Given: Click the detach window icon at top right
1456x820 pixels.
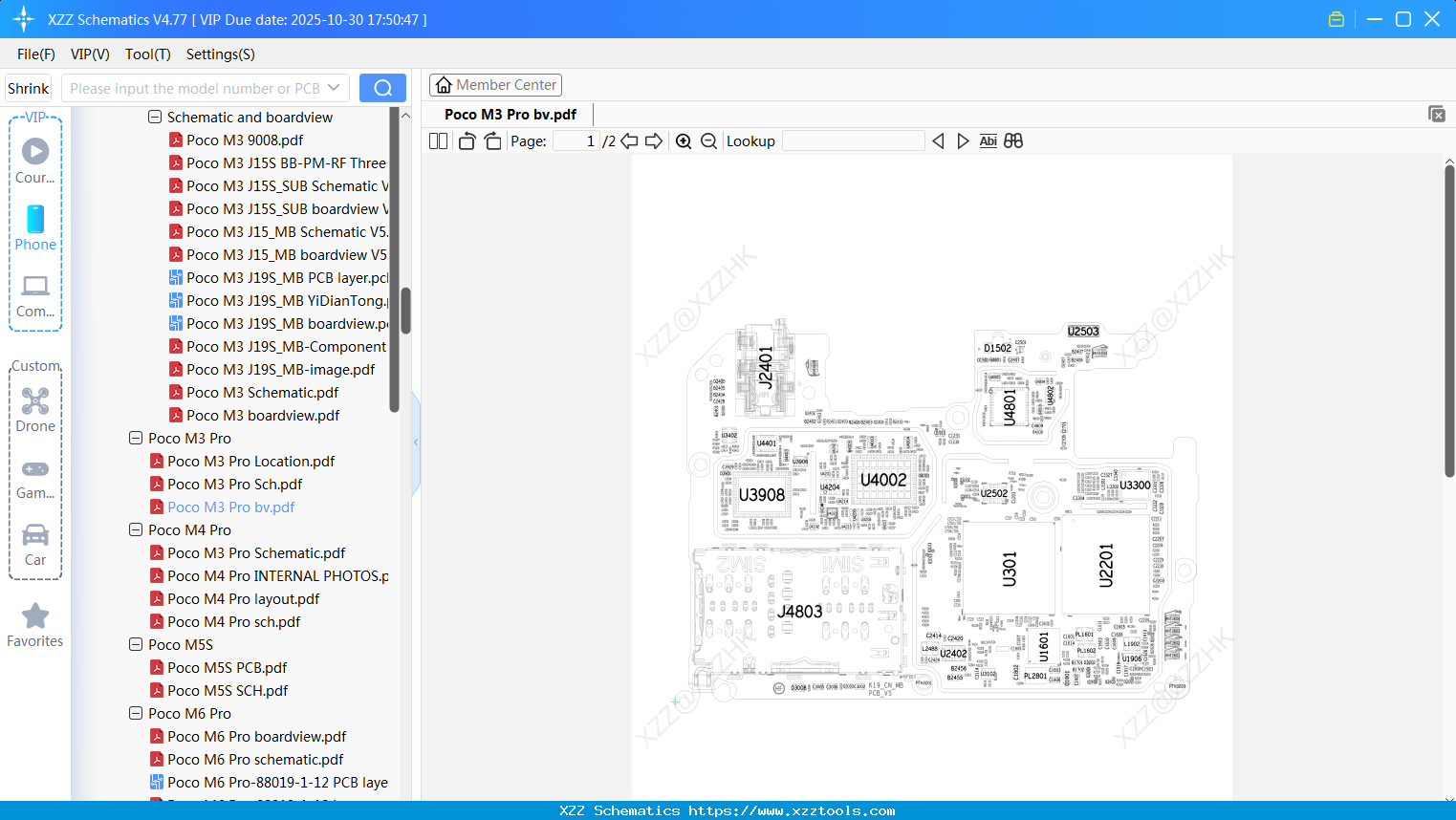Looking at the screenshot, I should click(x=1437, y=114).
